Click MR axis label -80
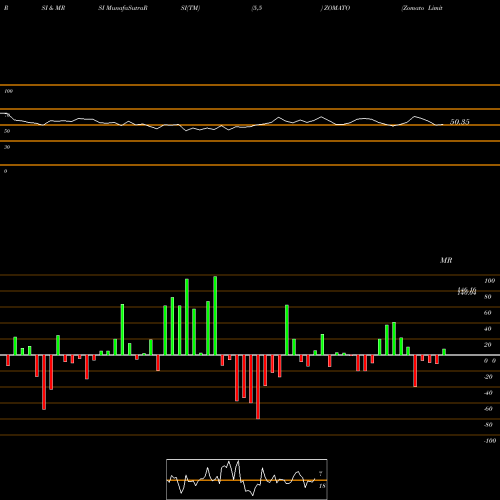The width and height of the screenshot is (500, 500). click(488, 425)
